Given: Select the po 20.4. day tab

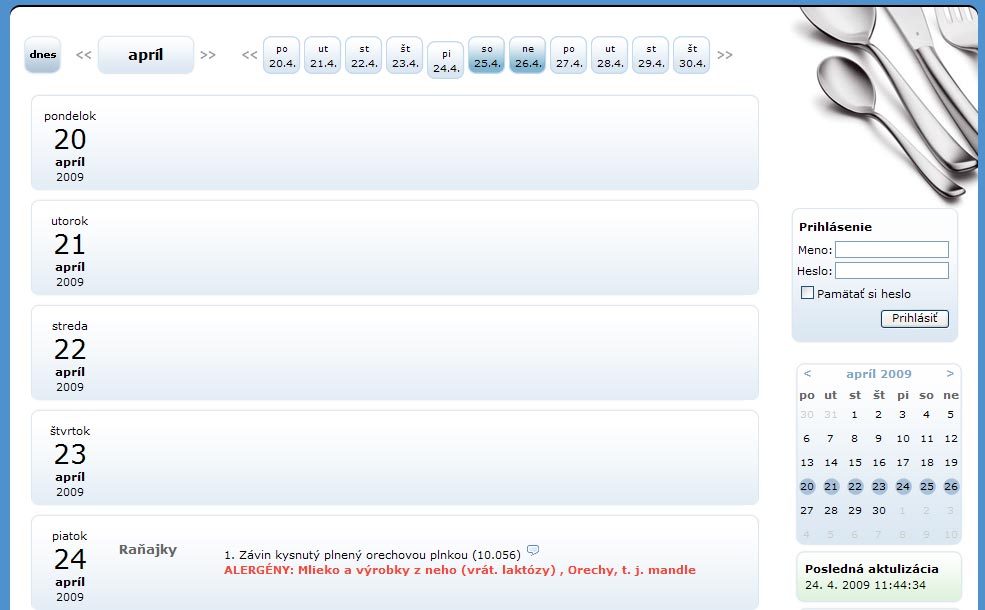Looking at the screenshot, I should coord(282,55).
